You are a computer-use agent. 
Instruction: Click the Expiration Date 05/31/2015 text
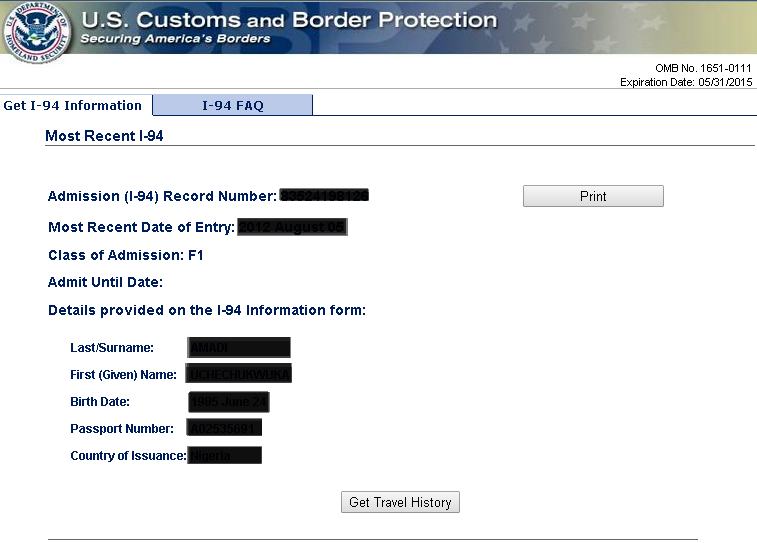click(685, 82)
